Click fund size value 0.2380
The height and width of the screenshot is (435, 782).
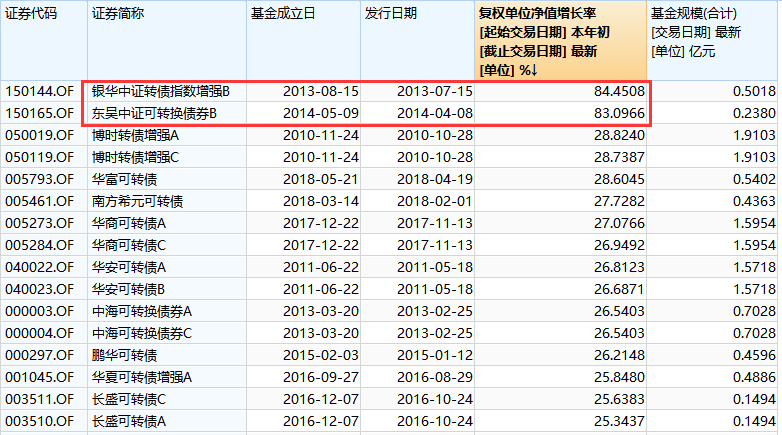click(x=754, y=113)
